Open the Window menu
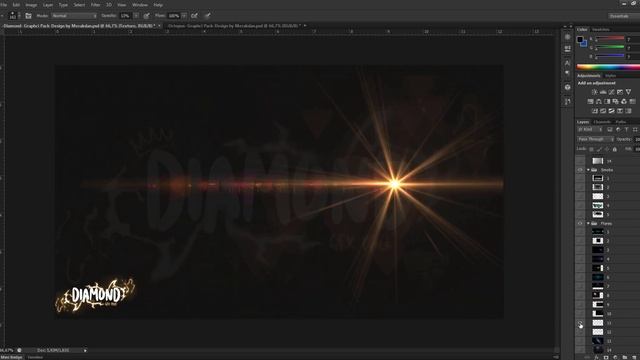This screenshot has height=360, width=640. coord(140,5)
